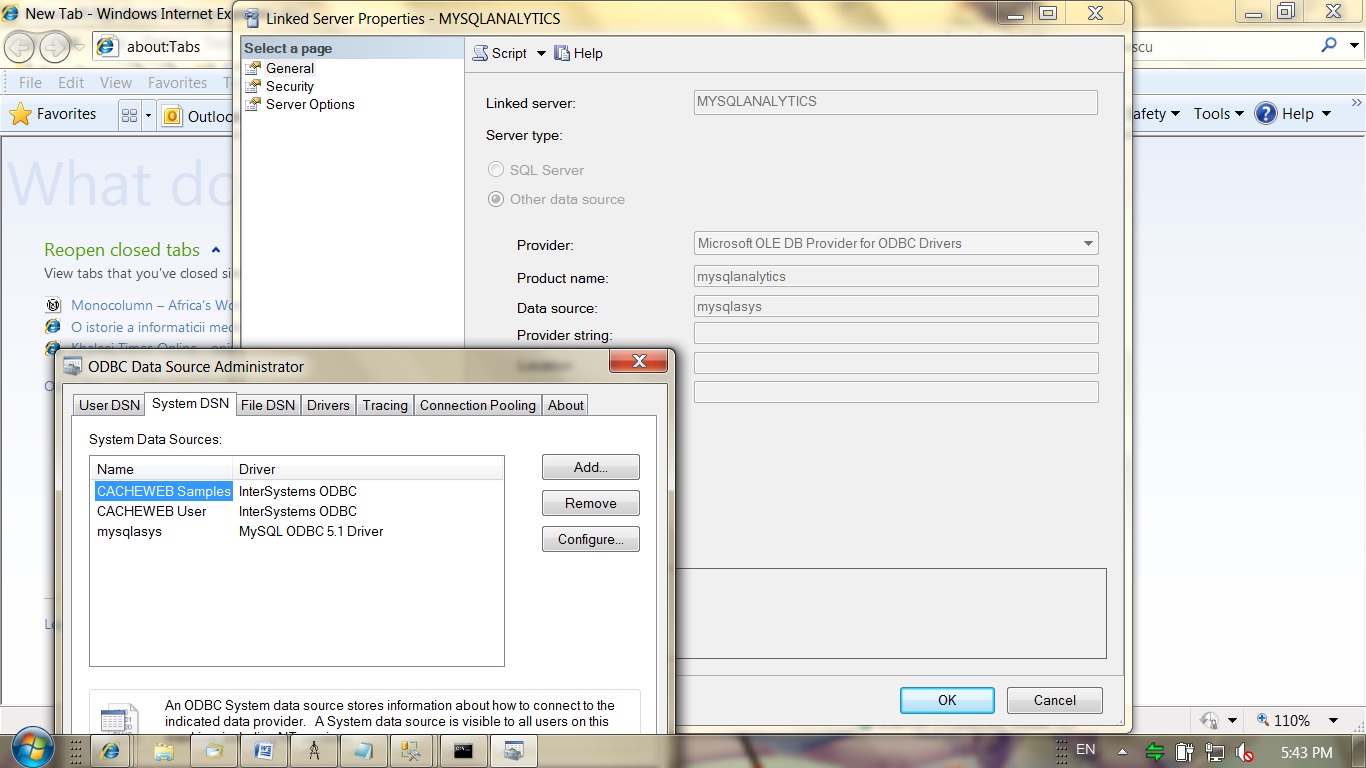Open the Tools dropdown in IE command bar
Screen dimensions: 1366x768
tap(1218, 114)
